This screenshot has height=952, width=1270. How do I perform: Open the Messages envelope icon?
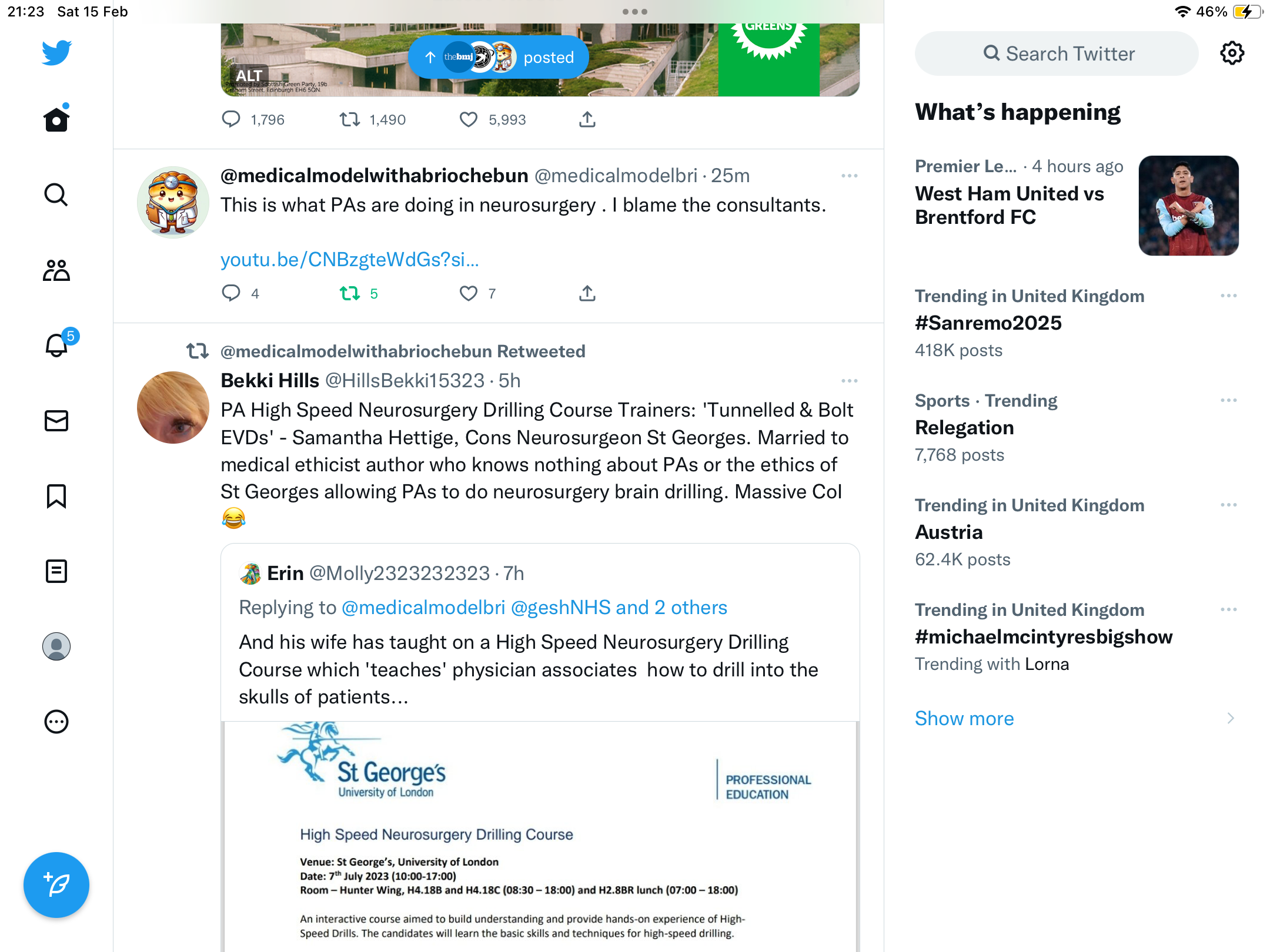tap(56, 421)
